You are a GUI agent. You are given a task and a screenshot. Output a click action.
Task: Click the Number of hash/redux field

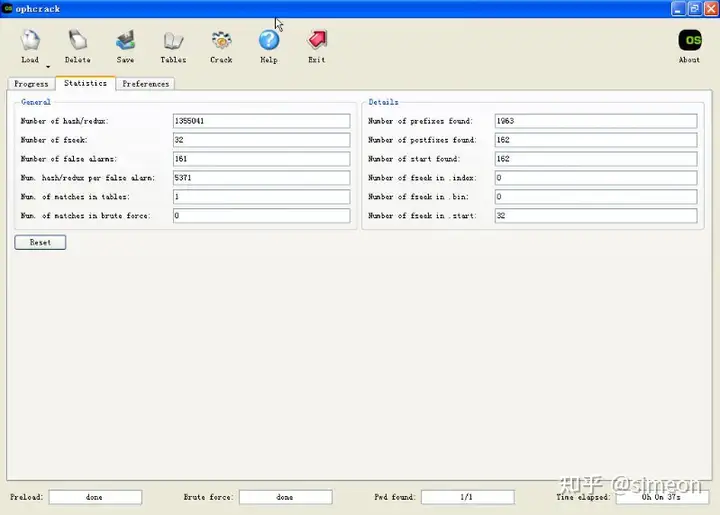pyautogui.click(x=261, y=121)
